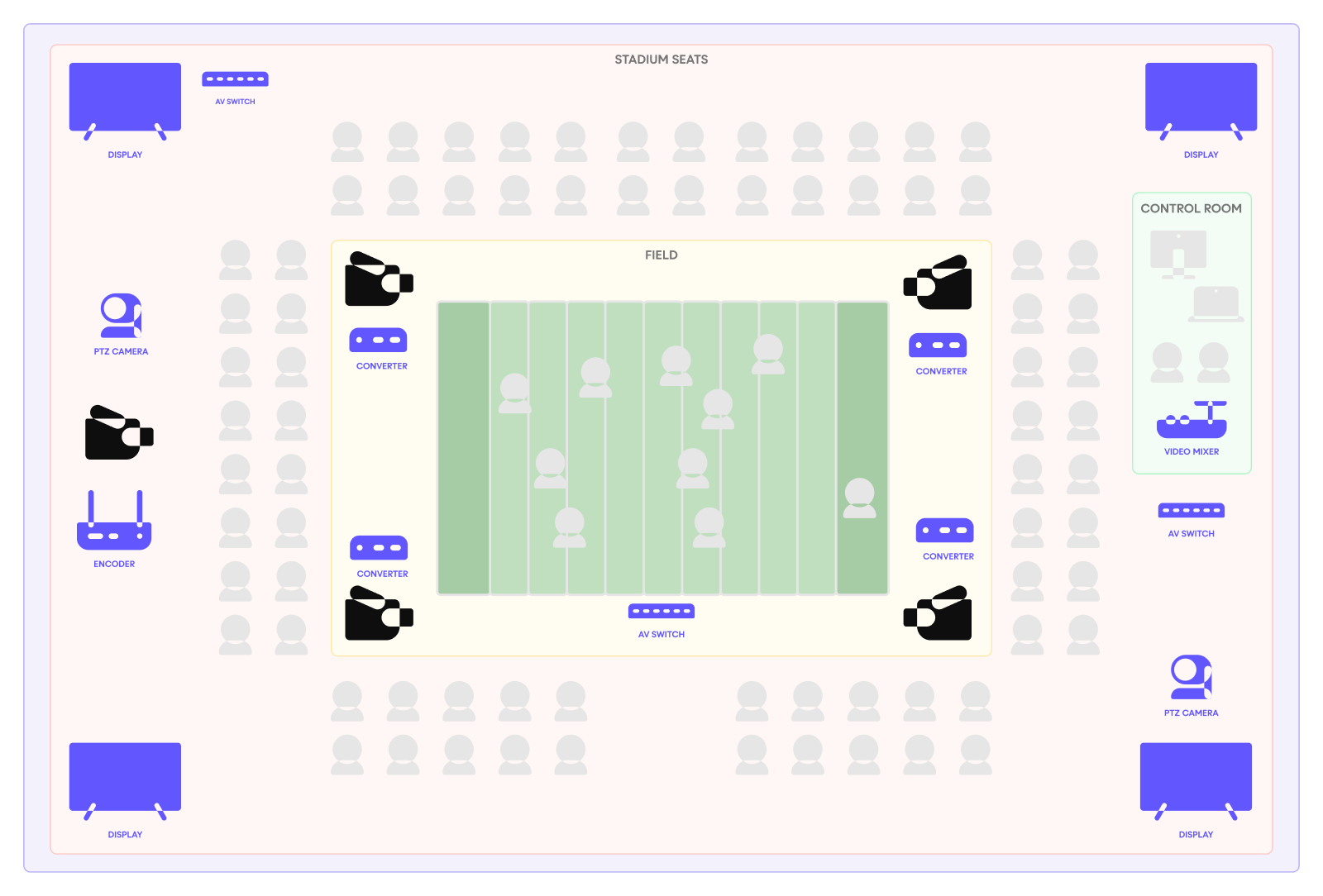Click the AV switch under the field
1323x896 pixels.
point(661,612)
